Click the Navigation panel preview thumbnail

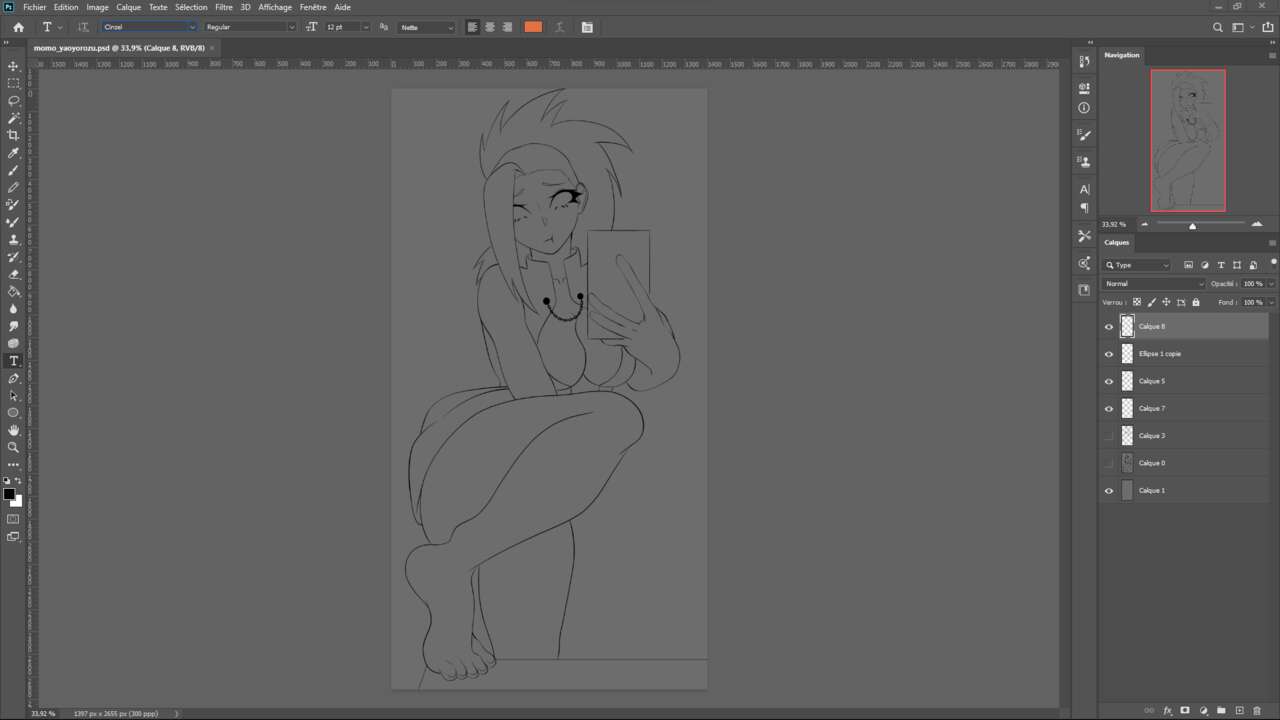[1188, 140]
